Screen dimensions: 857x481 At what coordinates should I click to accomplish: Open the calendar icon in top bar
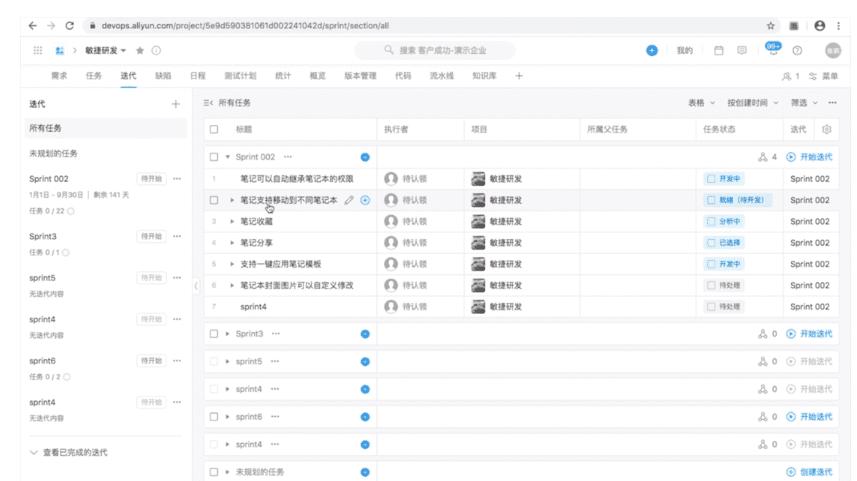[x=719, y=50]
